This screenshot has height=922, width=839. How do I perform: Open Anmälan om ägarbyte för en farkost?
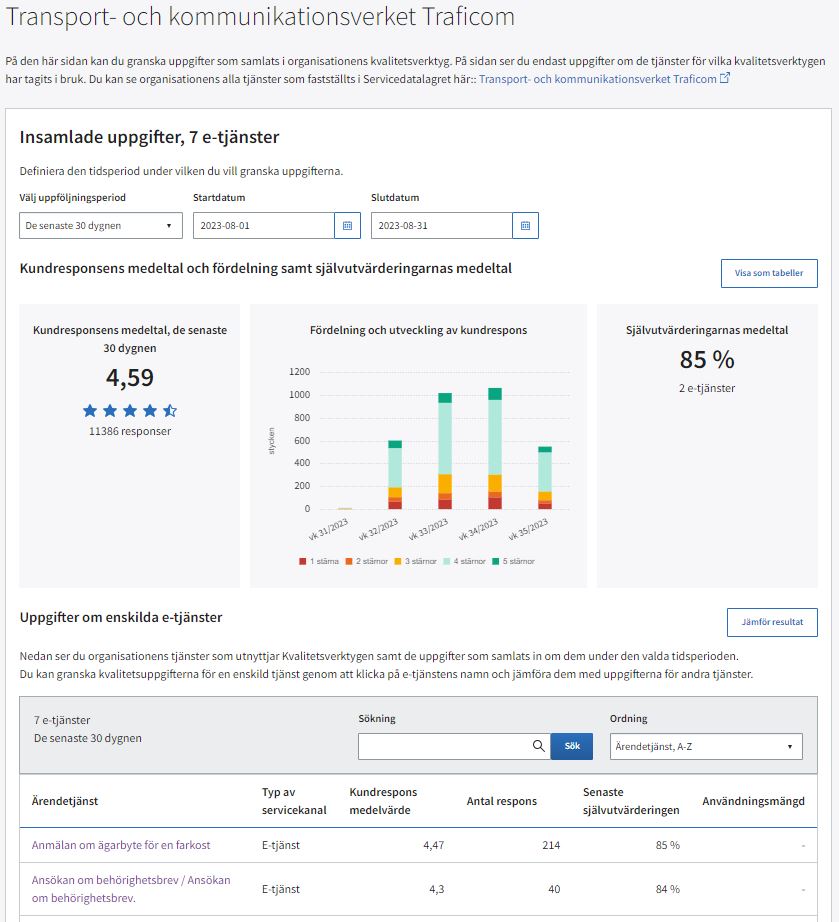point(121,845)
